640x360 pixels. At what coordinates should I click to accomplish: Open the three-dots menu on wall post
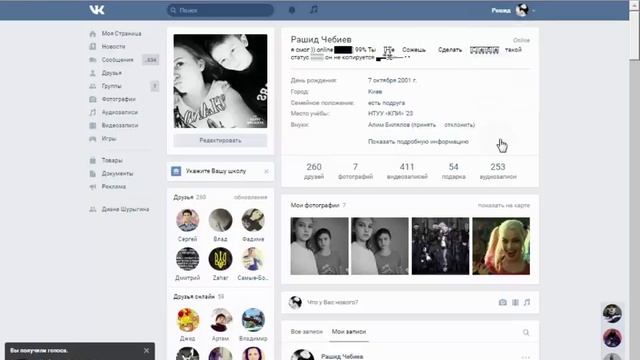tap(525, 357)
